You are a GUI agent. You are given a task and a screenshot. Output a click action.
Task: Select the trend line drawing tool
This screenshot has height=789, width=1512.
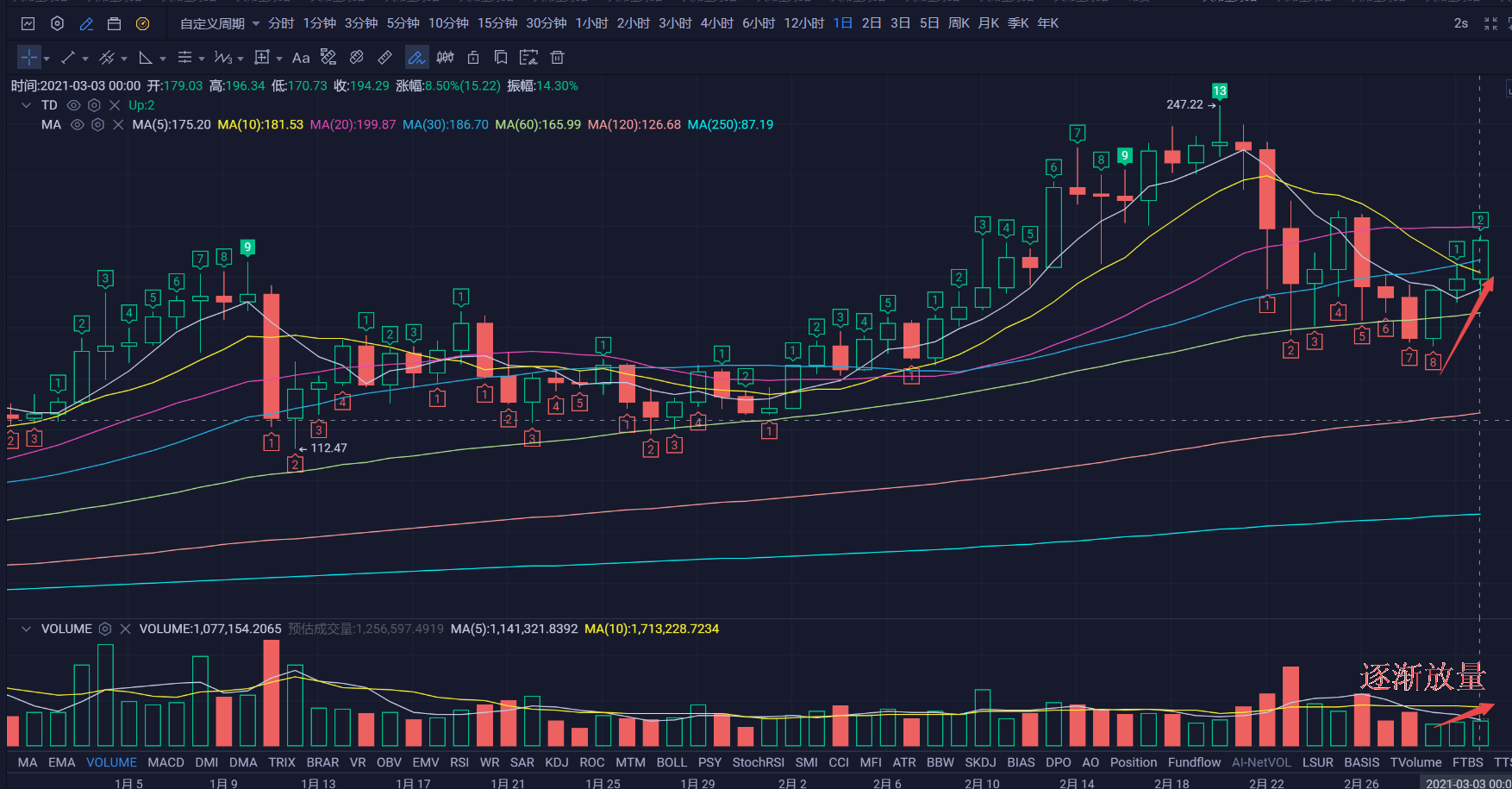(68, 58)
